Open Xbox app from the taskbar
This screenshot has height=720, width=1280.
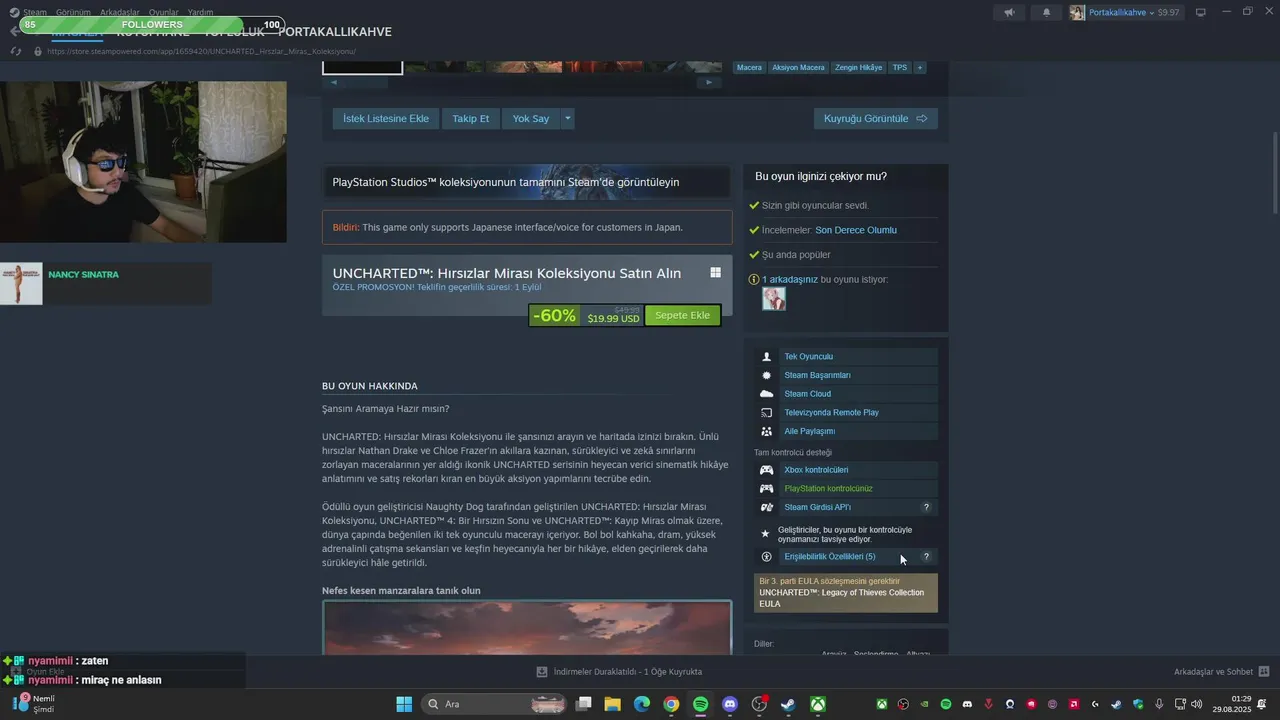click(817, 704)
